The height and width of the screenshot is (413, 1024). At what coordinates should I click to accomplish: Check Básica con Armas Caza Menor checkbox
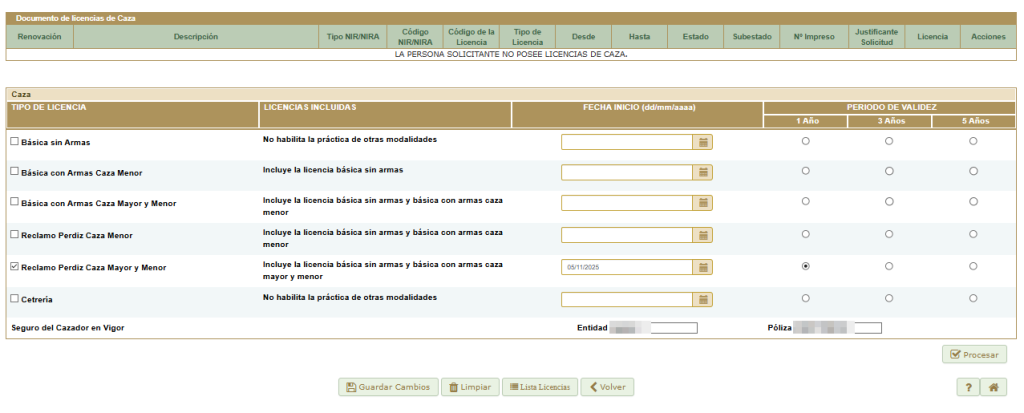coord(14,171)
